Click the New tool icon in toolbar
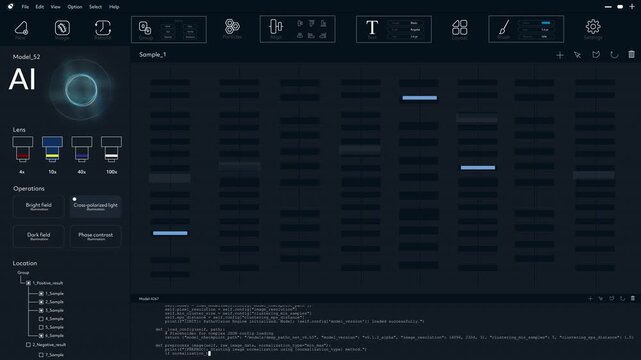Image resolution: width=641 pixels, height=360 pixels. pos(21,29)
